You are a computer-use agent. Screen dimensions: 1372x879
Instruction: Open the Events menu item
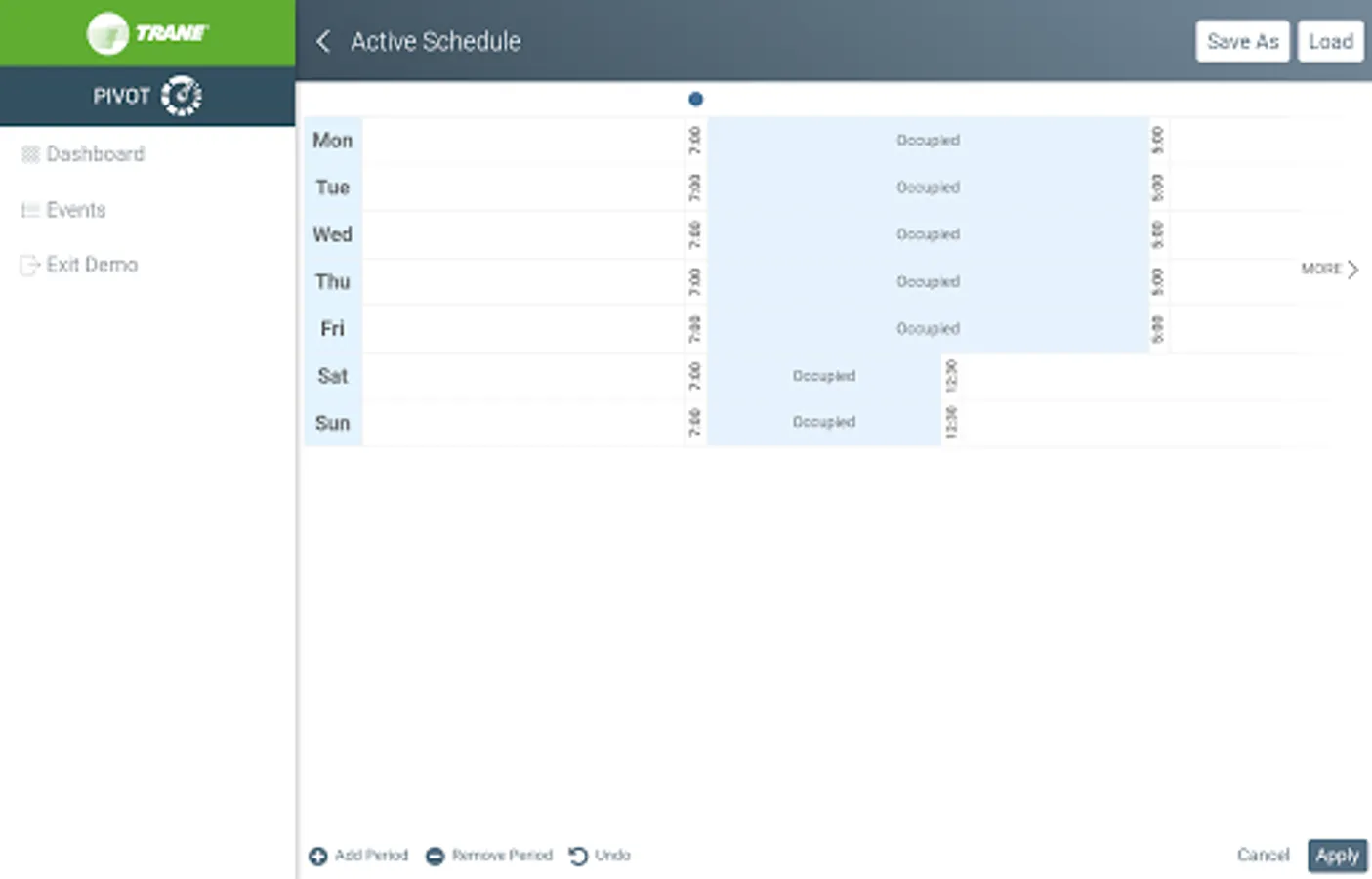[76, 210]
